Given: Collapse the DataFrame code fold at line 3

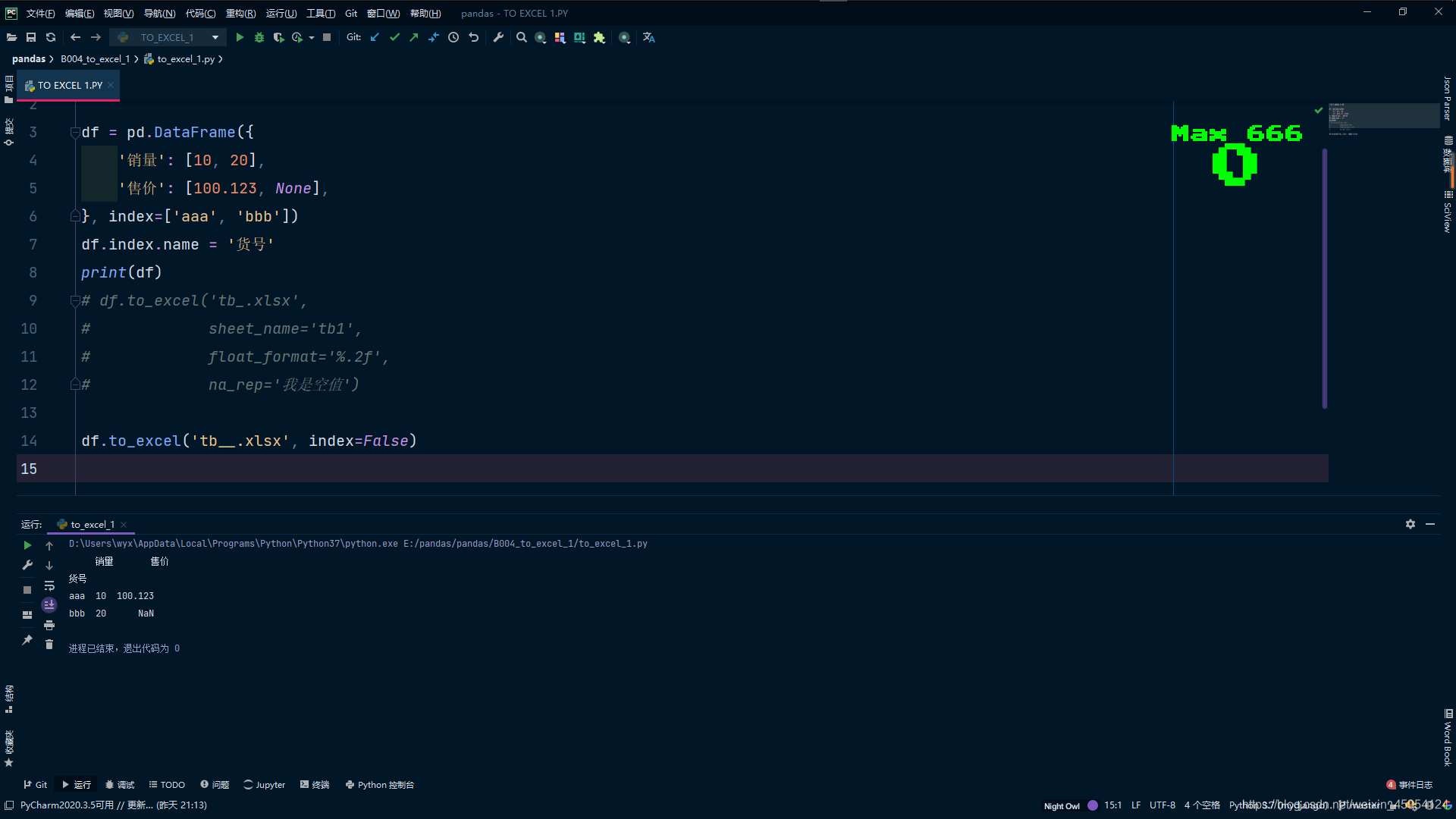Looking at the screenshot, I should [x=75, y=133].
